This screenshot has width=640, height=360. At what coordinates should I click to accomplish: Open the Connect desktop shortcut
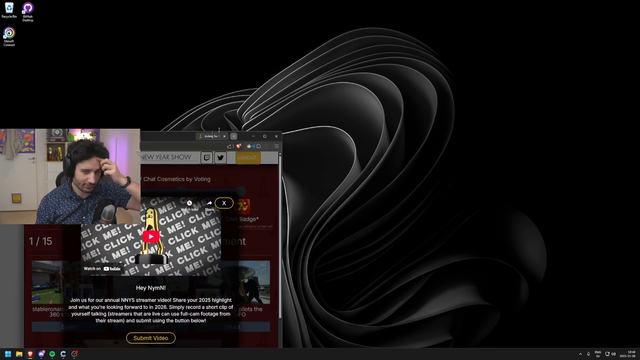[x=9, y=36]
